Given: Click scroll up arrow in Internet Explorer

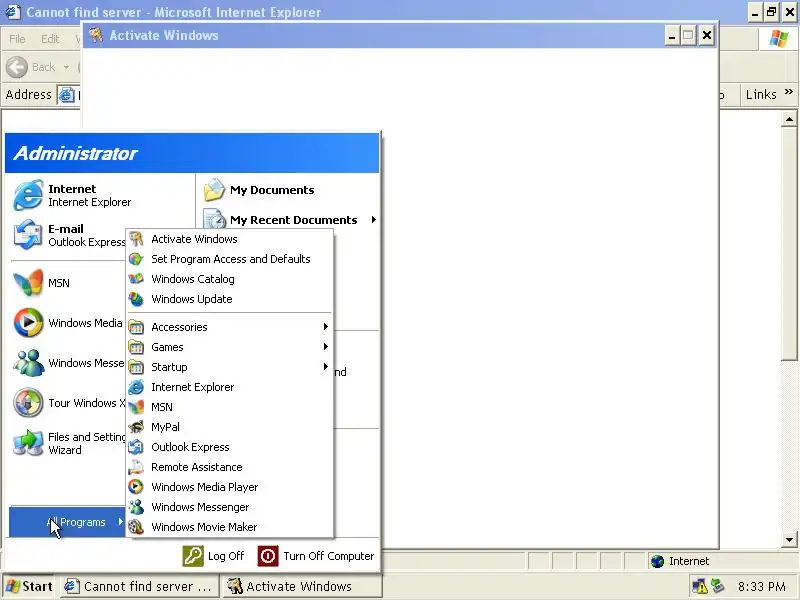Looking at the screenshot, I should coord(789,119).
